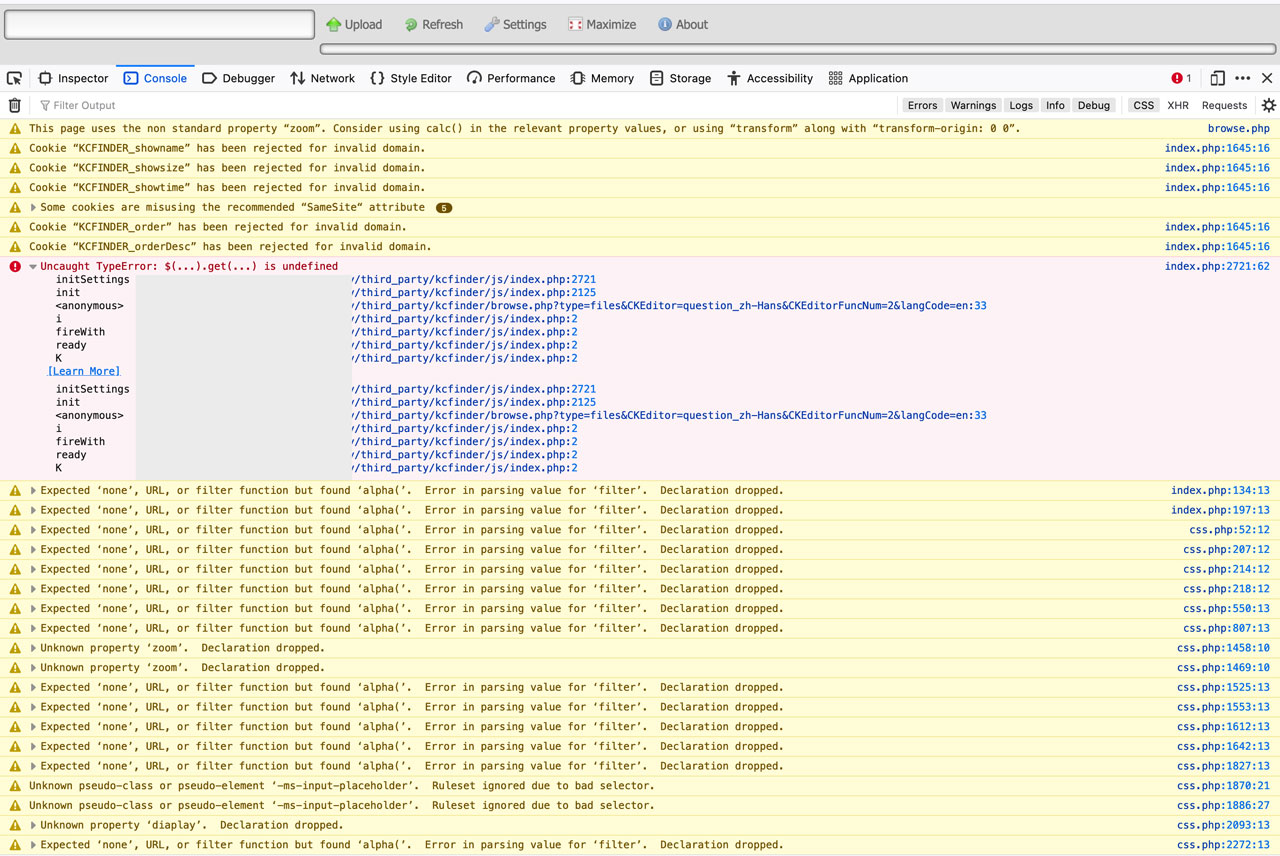Click the Refresh toolbar button

coord(433,24)
